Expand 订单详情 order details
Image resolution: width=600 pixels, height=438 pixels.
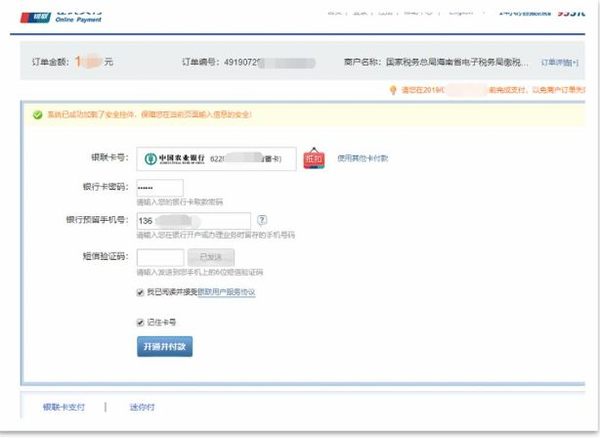click(x=559, y=62)
